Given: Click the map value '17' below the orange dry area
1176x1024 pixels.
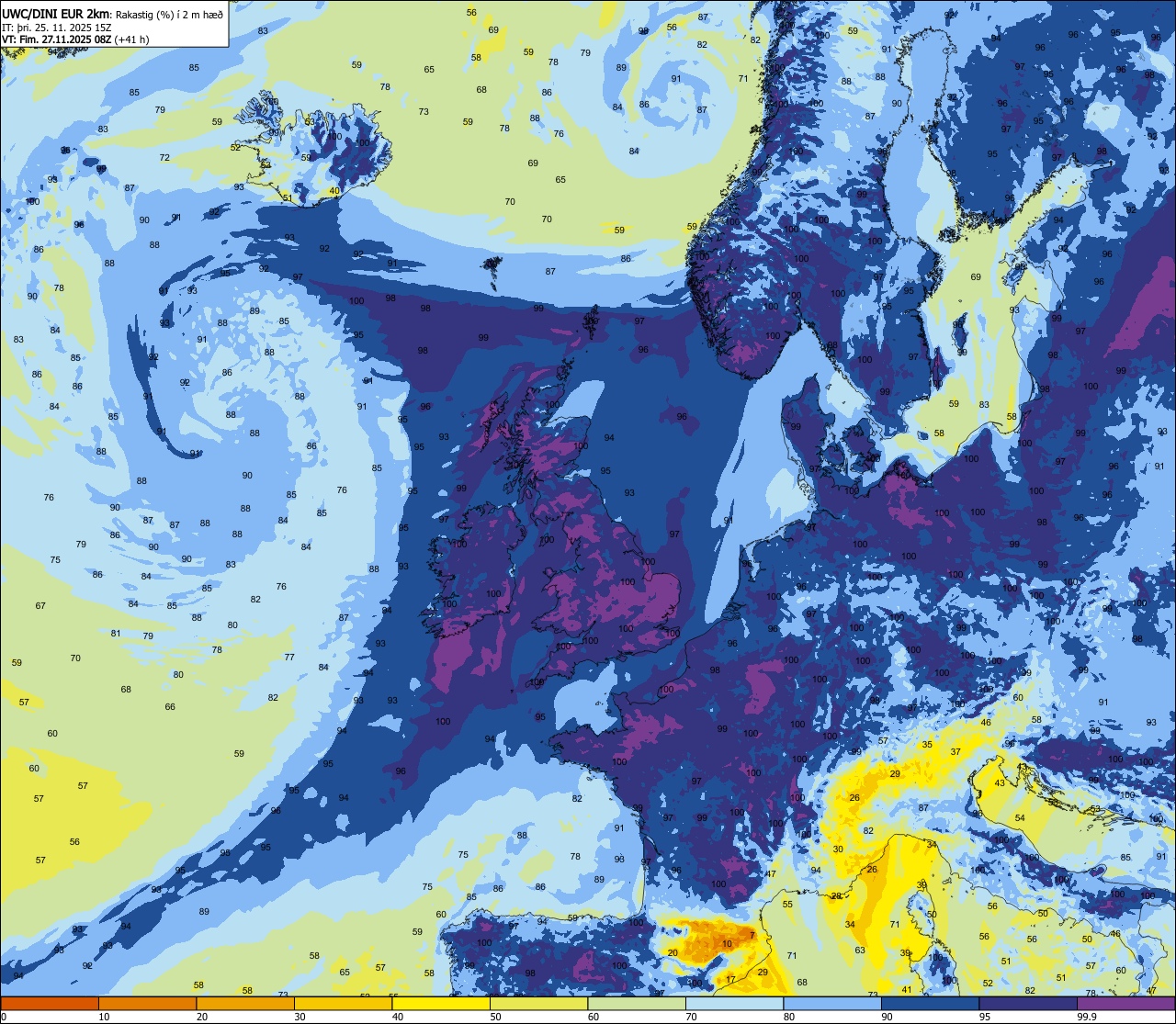Looking at the screenshot, I should pos(730,980).
